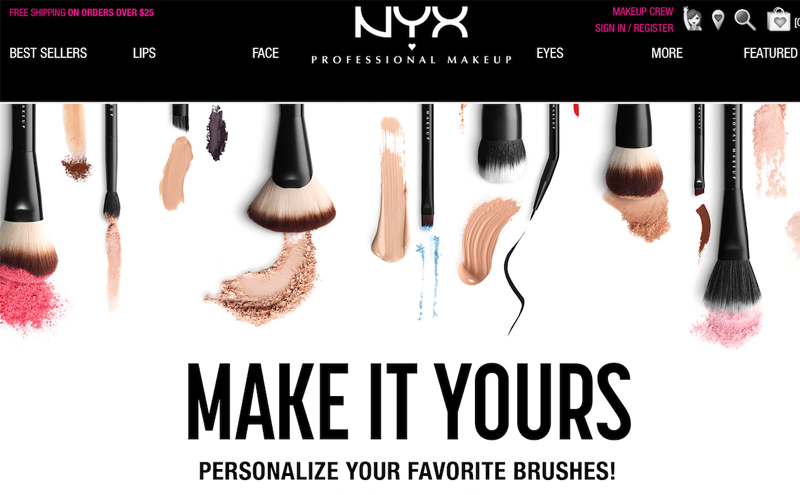Expand the More menu
Image resolution: width=800 pixels, height=495 pixels.
coord(667,53)
